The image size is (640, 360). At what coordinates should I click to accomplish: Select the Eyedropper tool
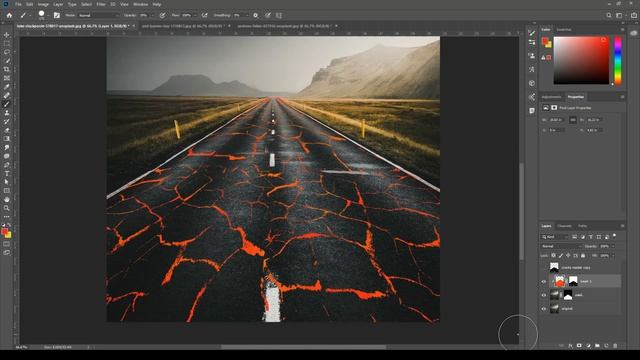coord(7,87)
